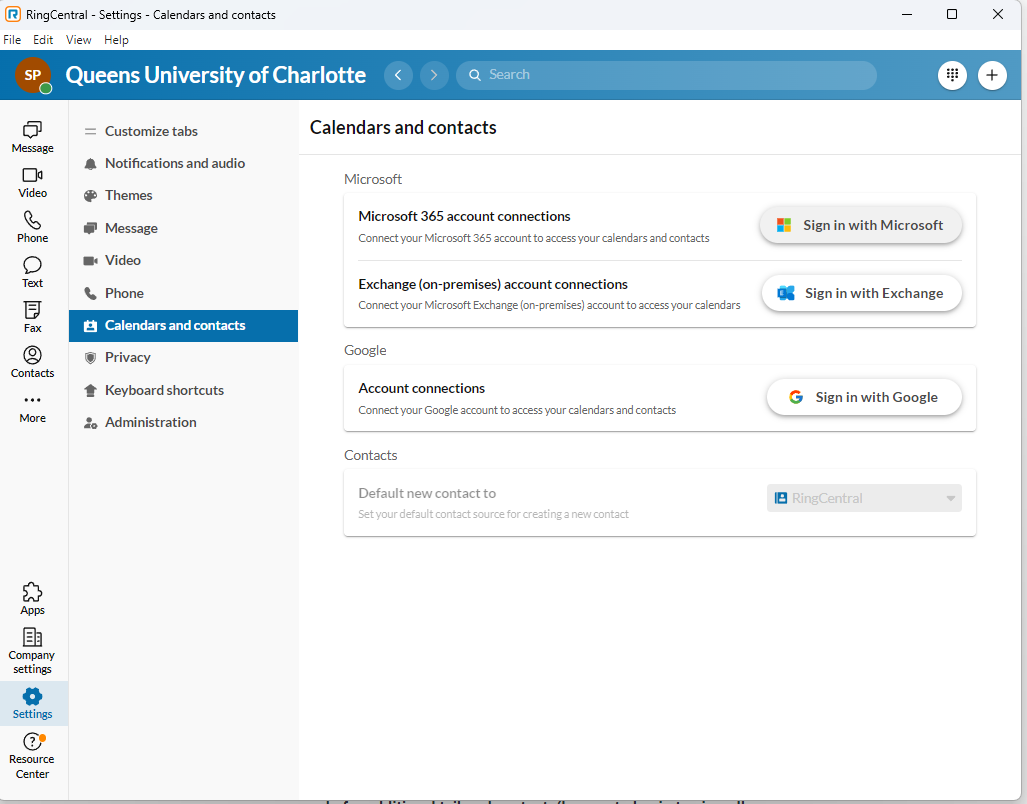Open the Resource Center
1027x804 pixels.
[32, 756]
